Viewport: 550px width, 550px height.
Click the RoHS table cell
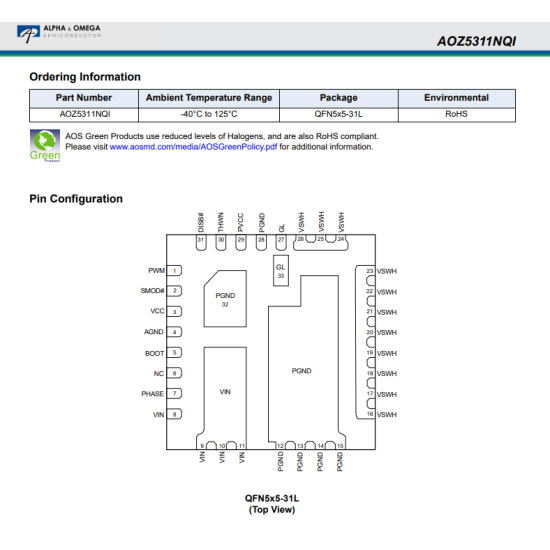[456, 114]
